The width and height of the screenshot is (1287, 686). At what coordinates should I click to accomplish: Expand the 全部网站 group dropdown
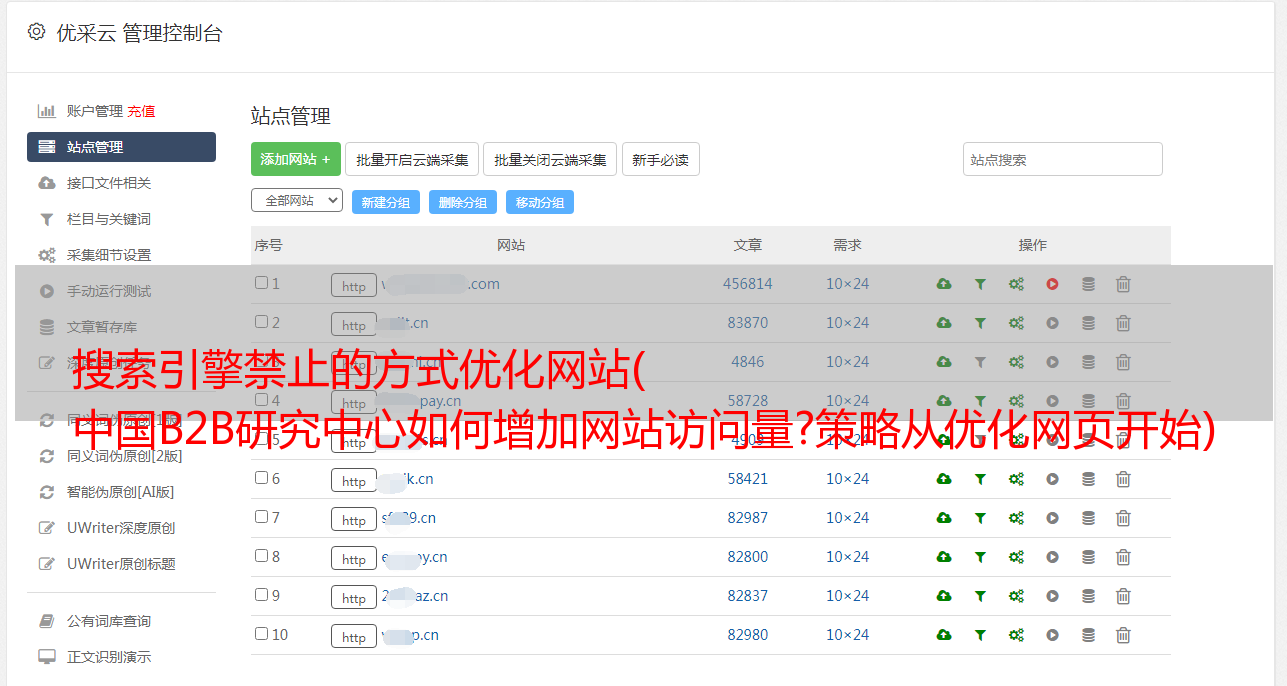tap(297, 200)
